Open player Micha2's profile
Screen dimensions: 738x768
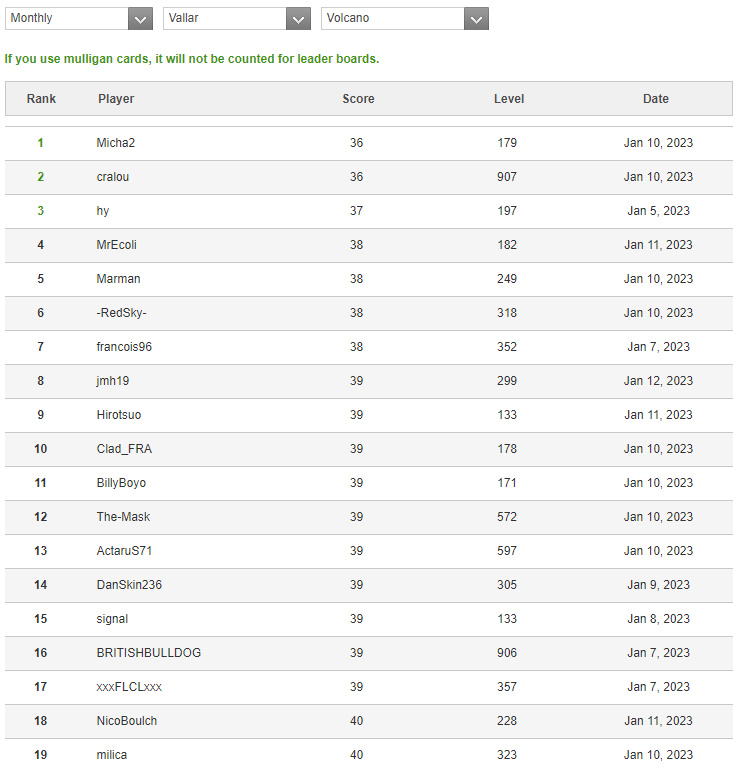(116, 143)
